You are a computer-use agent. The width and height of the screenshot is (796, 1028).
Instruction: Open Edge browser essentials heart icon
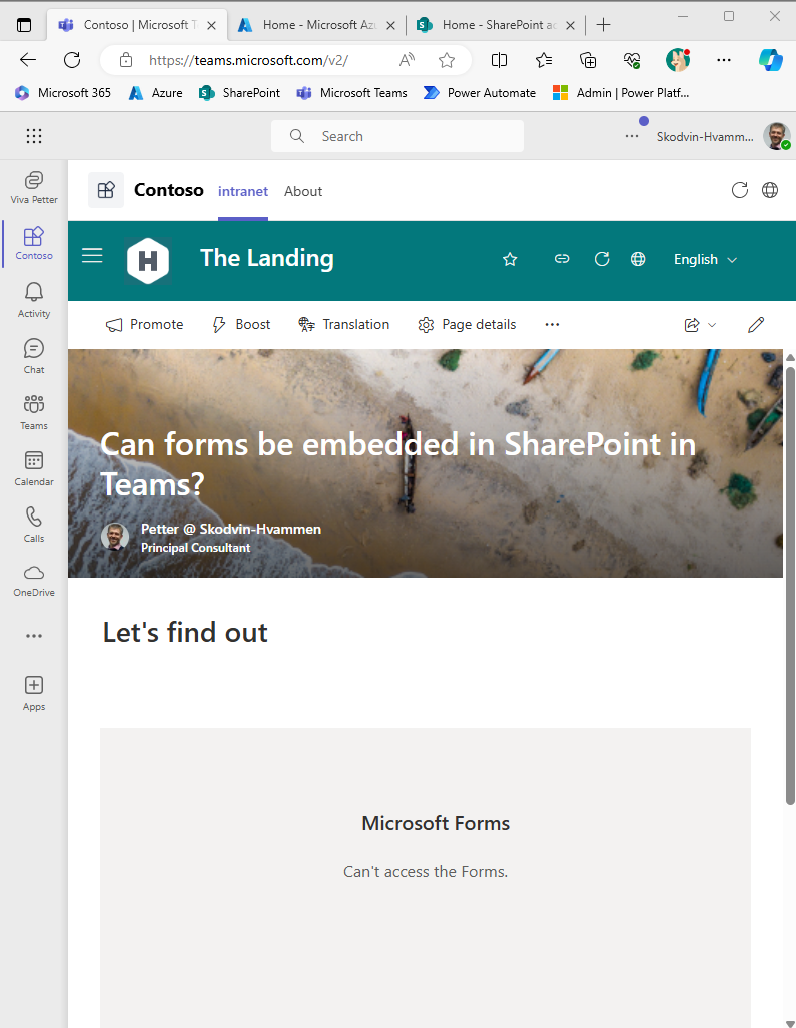coord(632,60)
